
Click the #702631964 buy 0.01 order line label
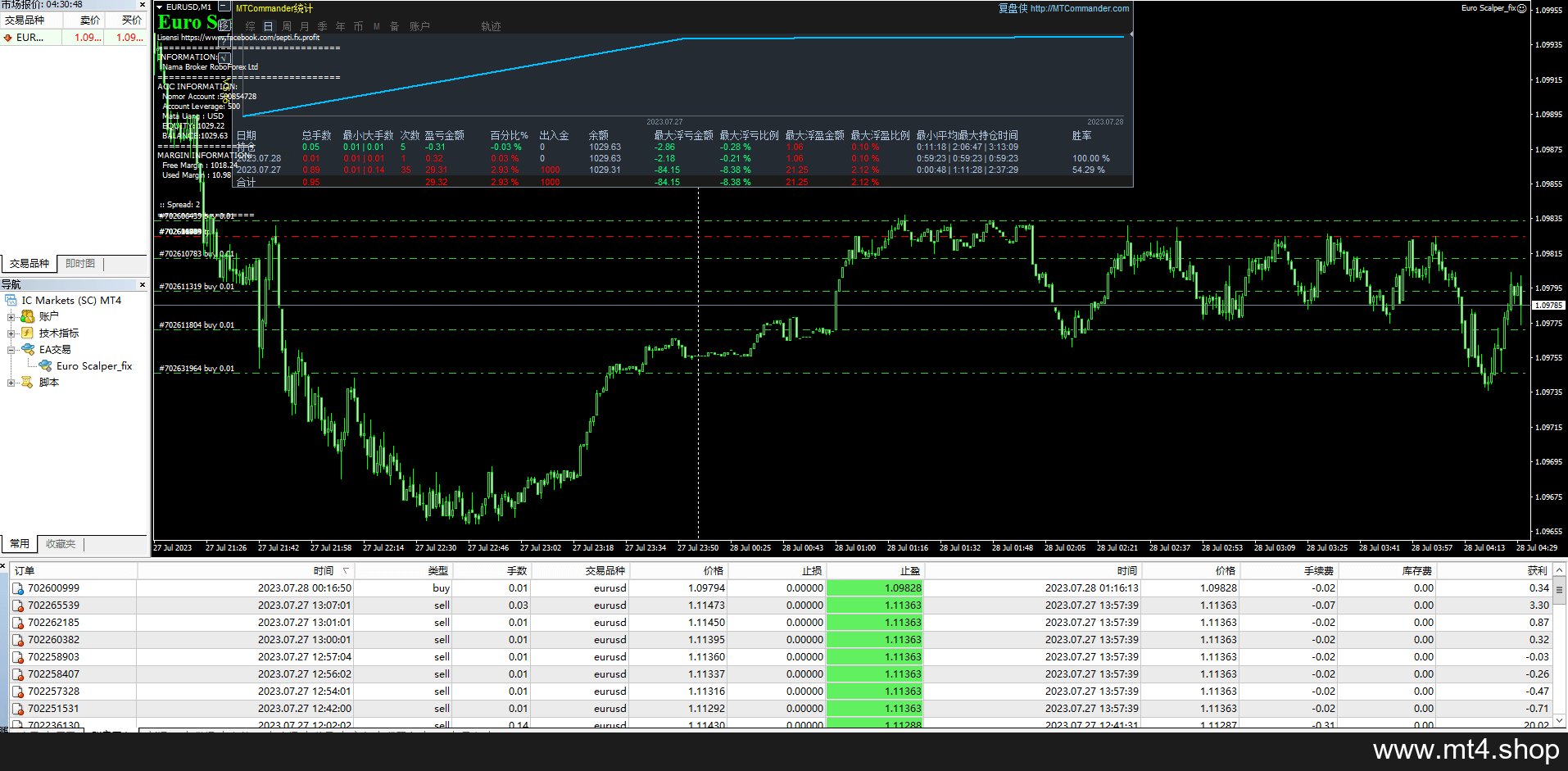[x=197, y=369]
